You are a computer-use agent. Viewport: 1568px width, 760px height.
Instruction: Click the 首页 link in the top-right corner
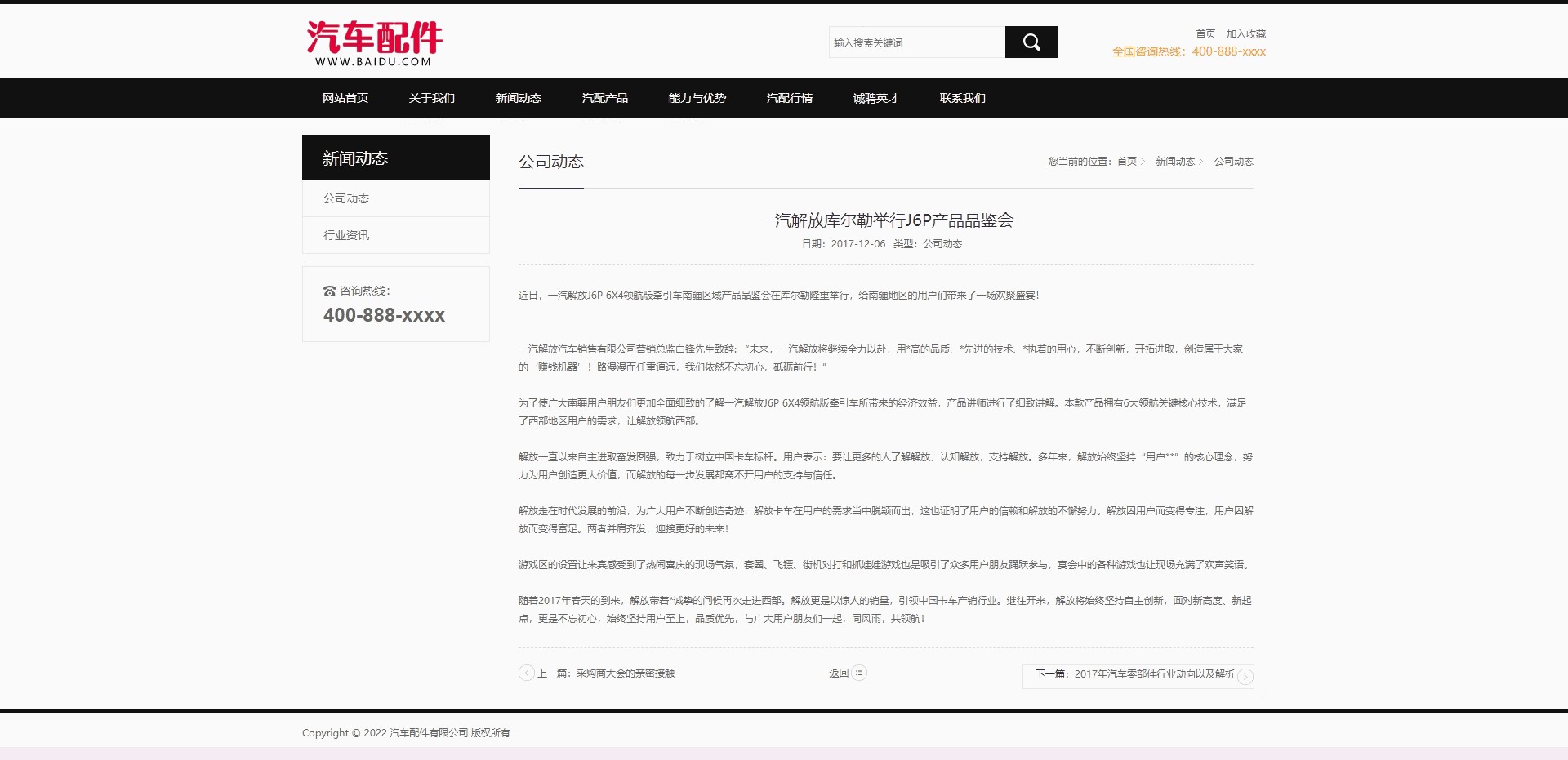click(1205, 34)
